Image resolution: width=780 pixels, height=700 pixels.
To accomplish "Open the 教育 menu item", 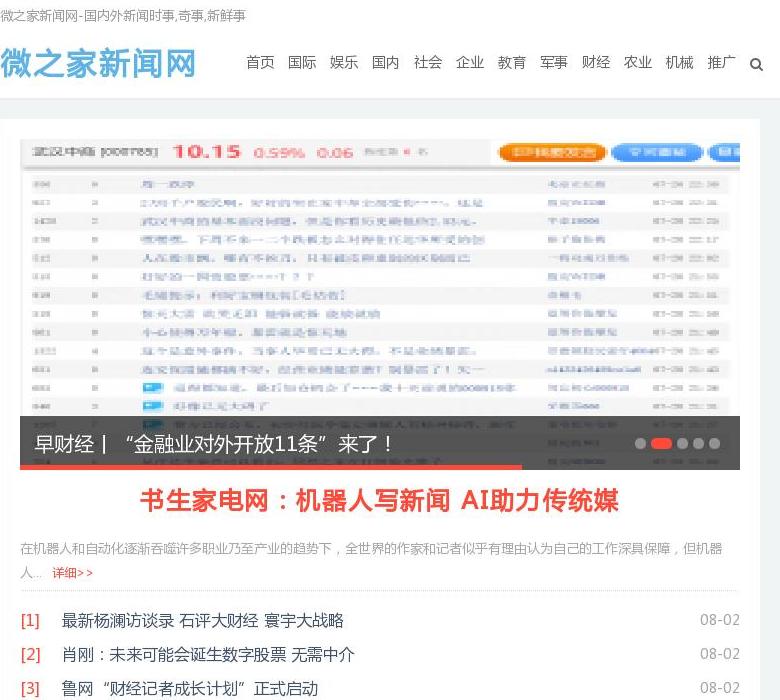I will click(x=511, y=63).
